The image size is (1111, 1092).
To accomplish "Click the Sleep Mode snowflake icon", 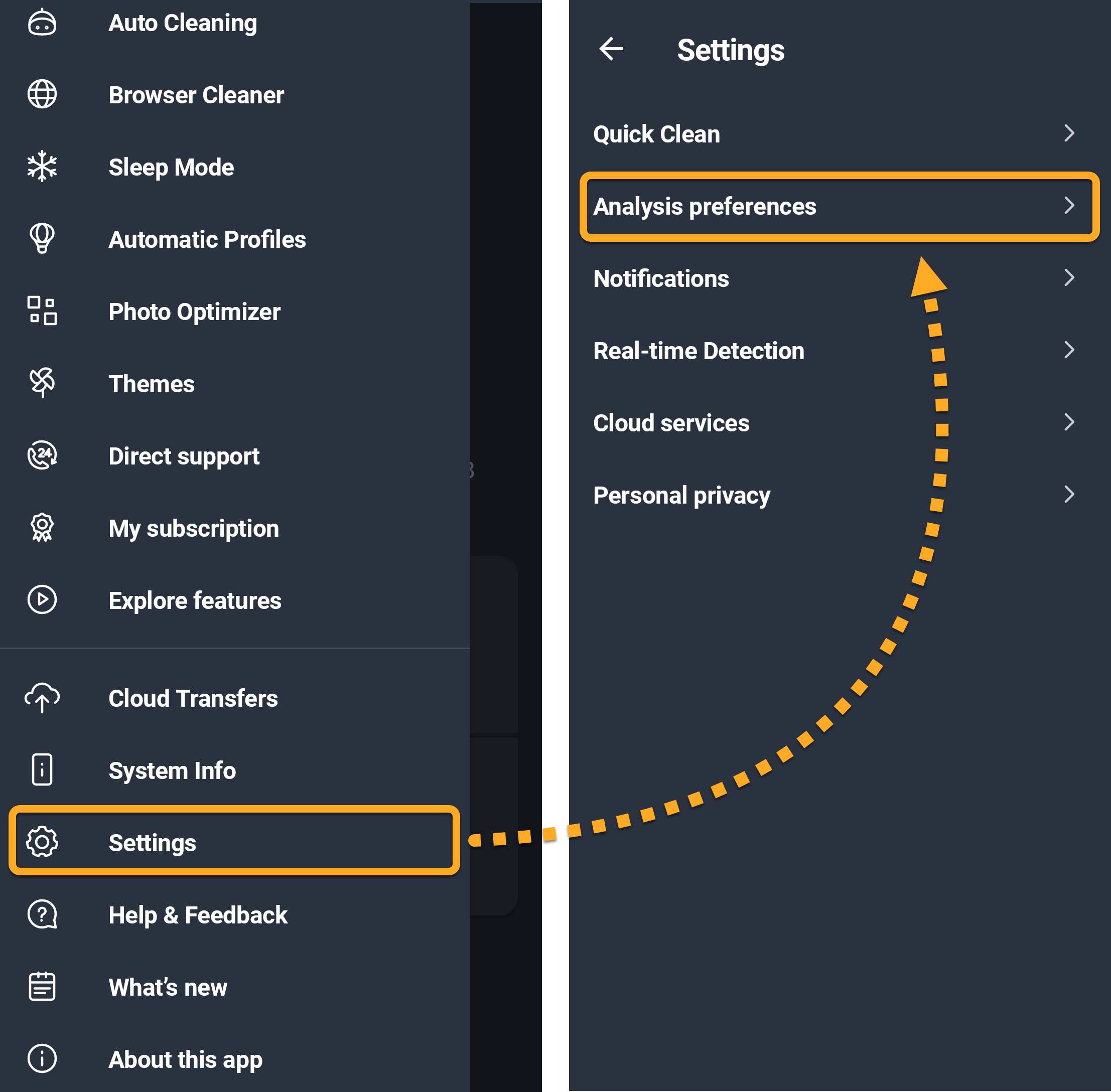I will coord(42,167).
